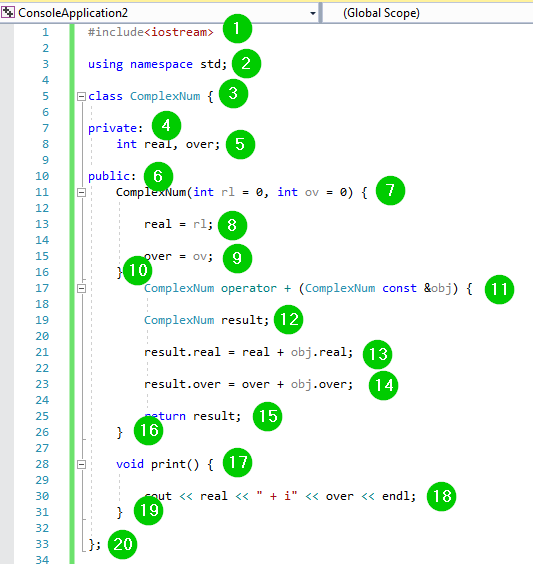The height and width of the screenshot is (564, 533).
Task: Click green annotation circle 14
Action: (383, 385)
